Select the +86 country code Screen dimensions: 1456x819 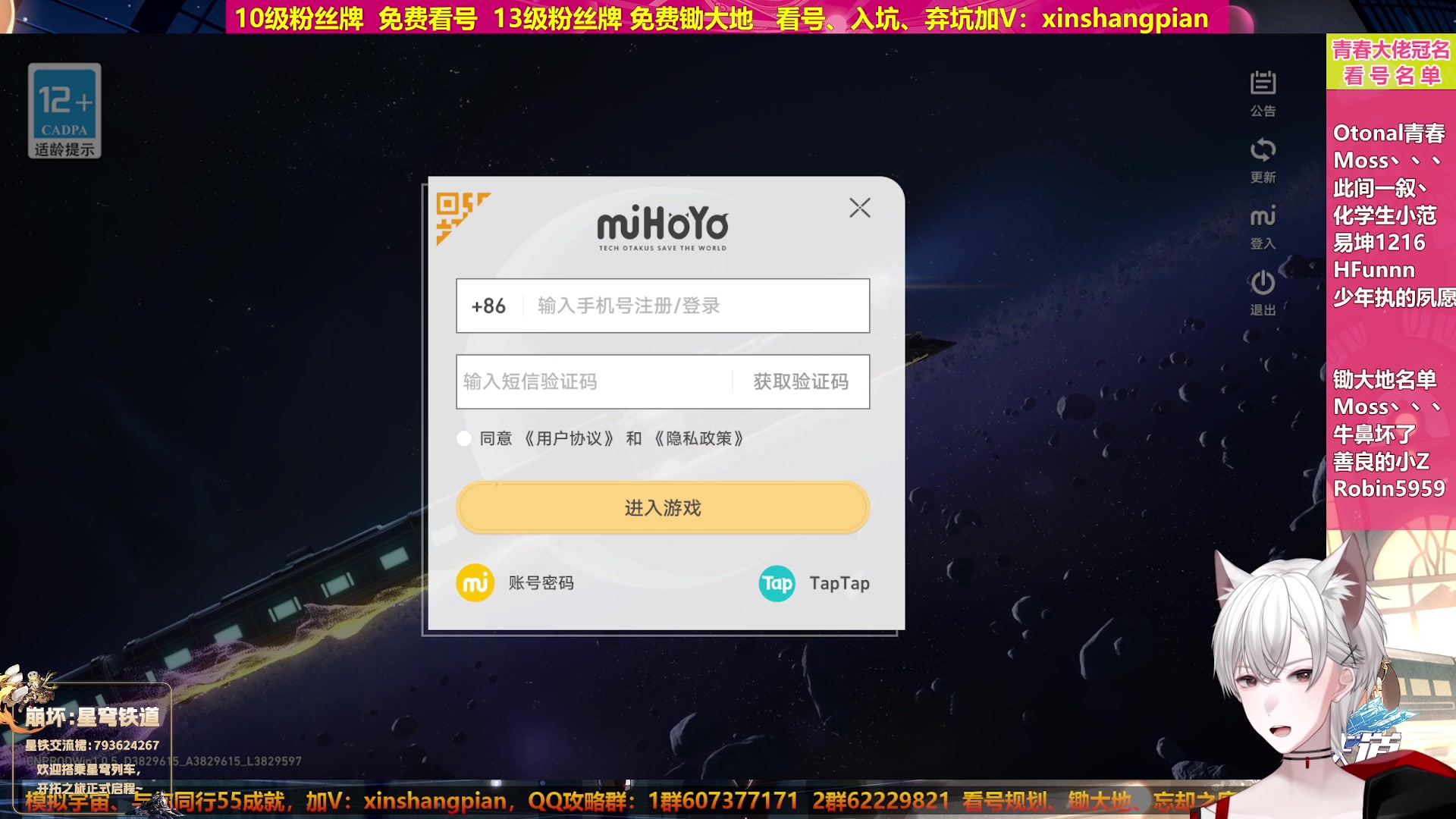point(488,306)
